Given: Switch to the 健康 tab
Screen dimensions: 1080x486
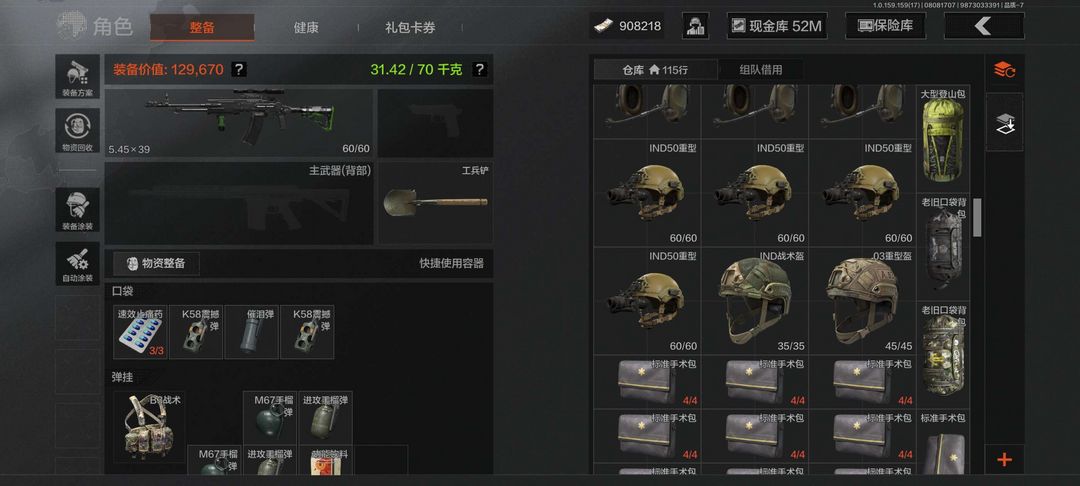Looking at the screenshot, I should click(x=306, y=28).
